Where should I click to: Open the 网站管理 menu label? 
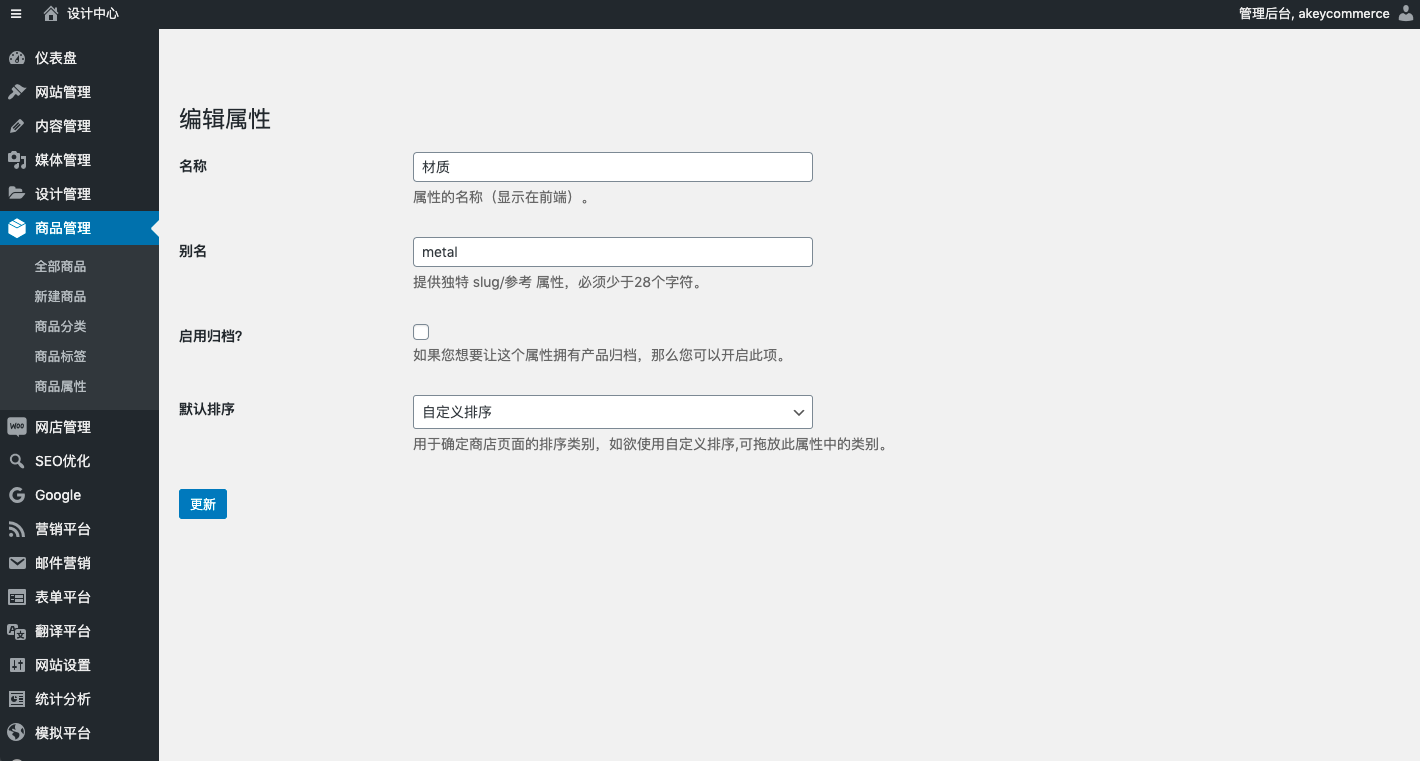click(63, 92)
